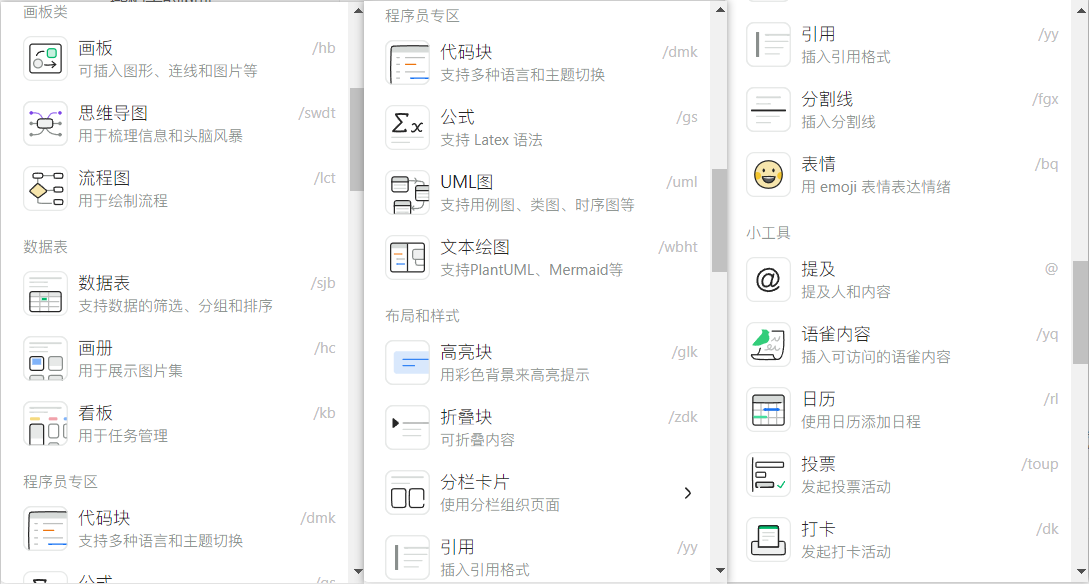Click description 用于梳理信息和头脑风暴
The height and width of the screenshot is (584, 1089).
(x=160, y=136)
